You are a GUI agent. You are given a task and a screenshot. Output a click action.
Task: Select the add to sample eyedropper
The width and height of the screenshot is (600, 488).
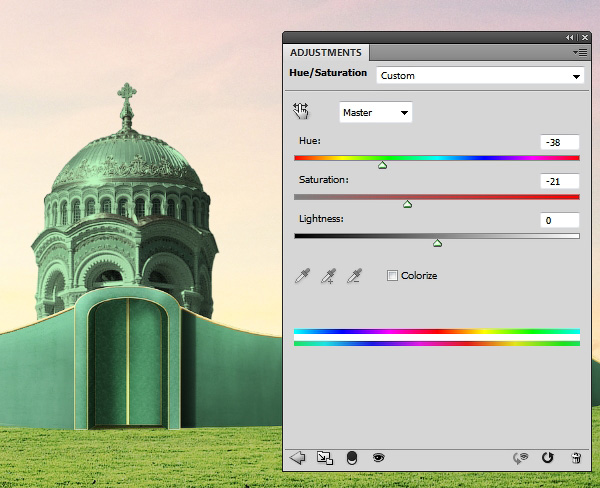pyautogui.click(x=328, y=276)
